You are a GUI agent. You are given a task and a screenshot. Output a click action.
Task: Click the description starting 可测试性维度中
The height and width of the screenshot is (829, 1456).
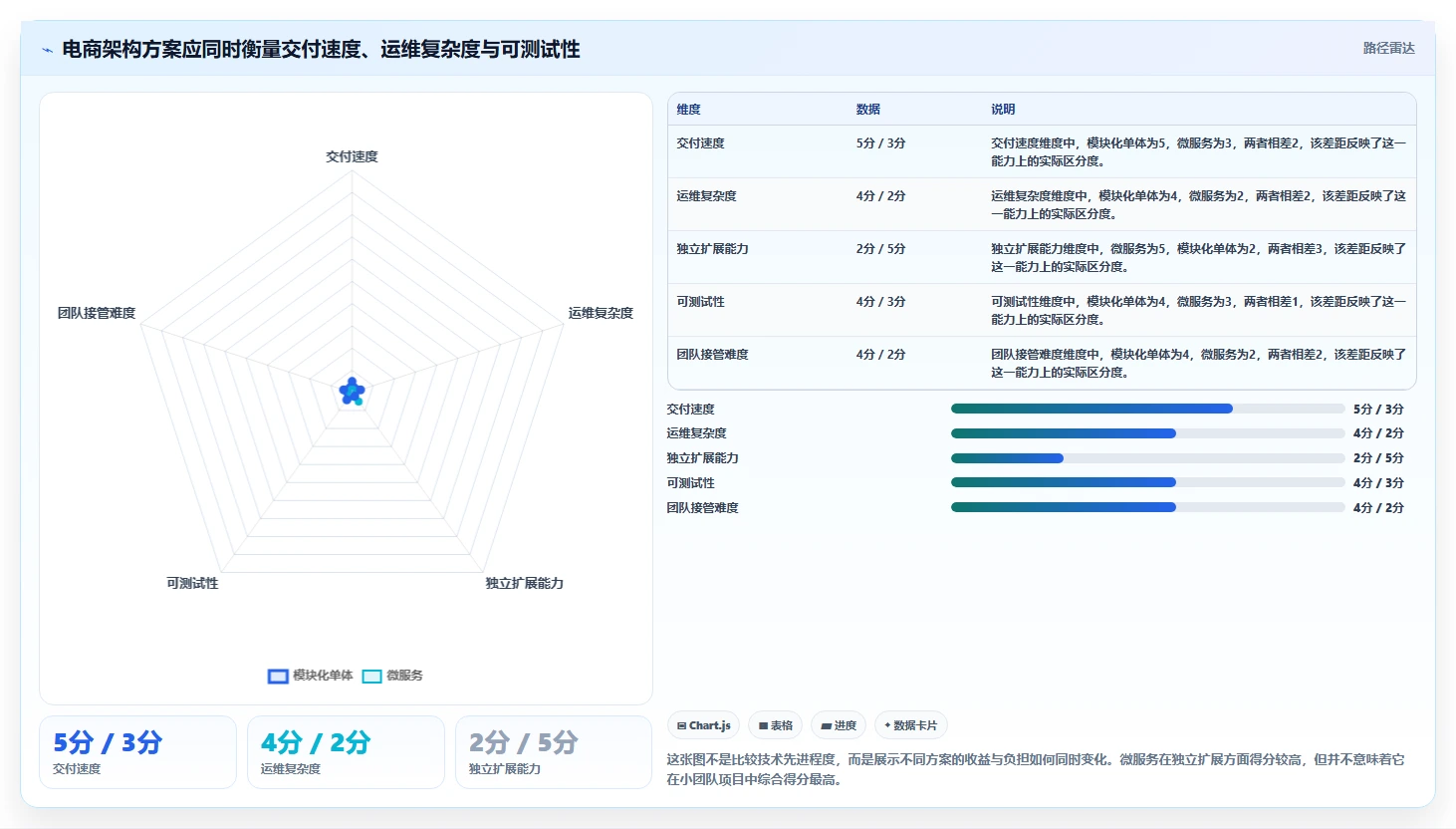tap(1198, 311)
